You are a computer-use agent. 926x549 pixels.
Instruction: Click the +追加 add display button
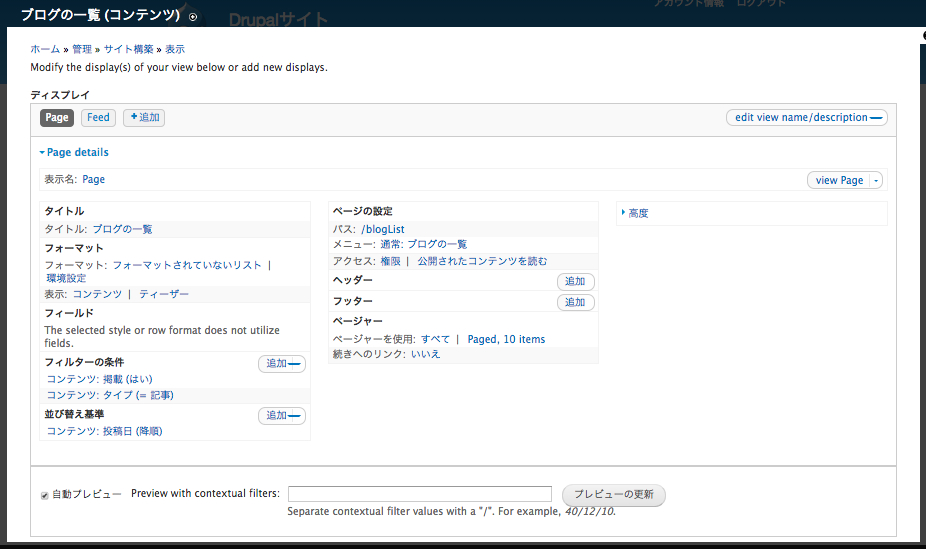click(144, 118)
